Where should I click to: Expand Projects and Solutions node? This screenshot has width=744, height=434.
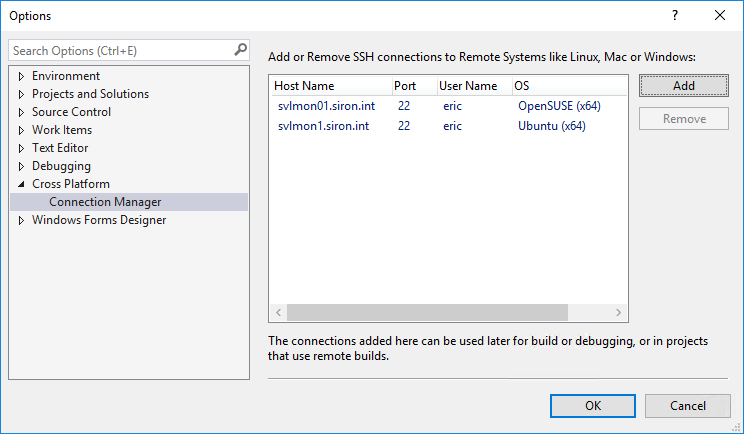click(22, 94)
